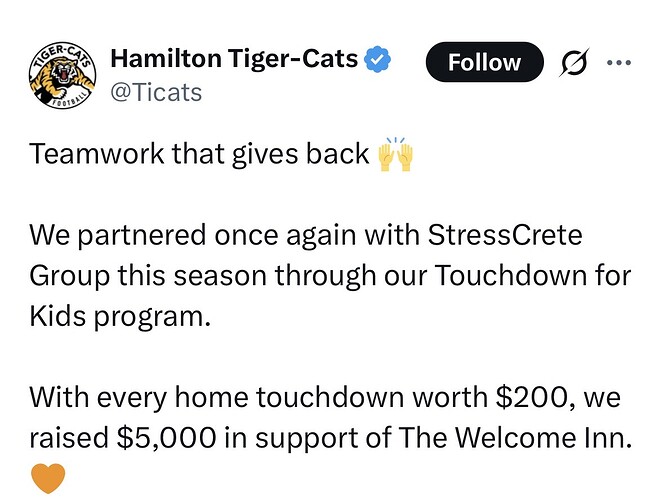The image size is (664, 499).
Task: Click the raised hands emoji
Action: pyautogui.click(x=394, y=155)
